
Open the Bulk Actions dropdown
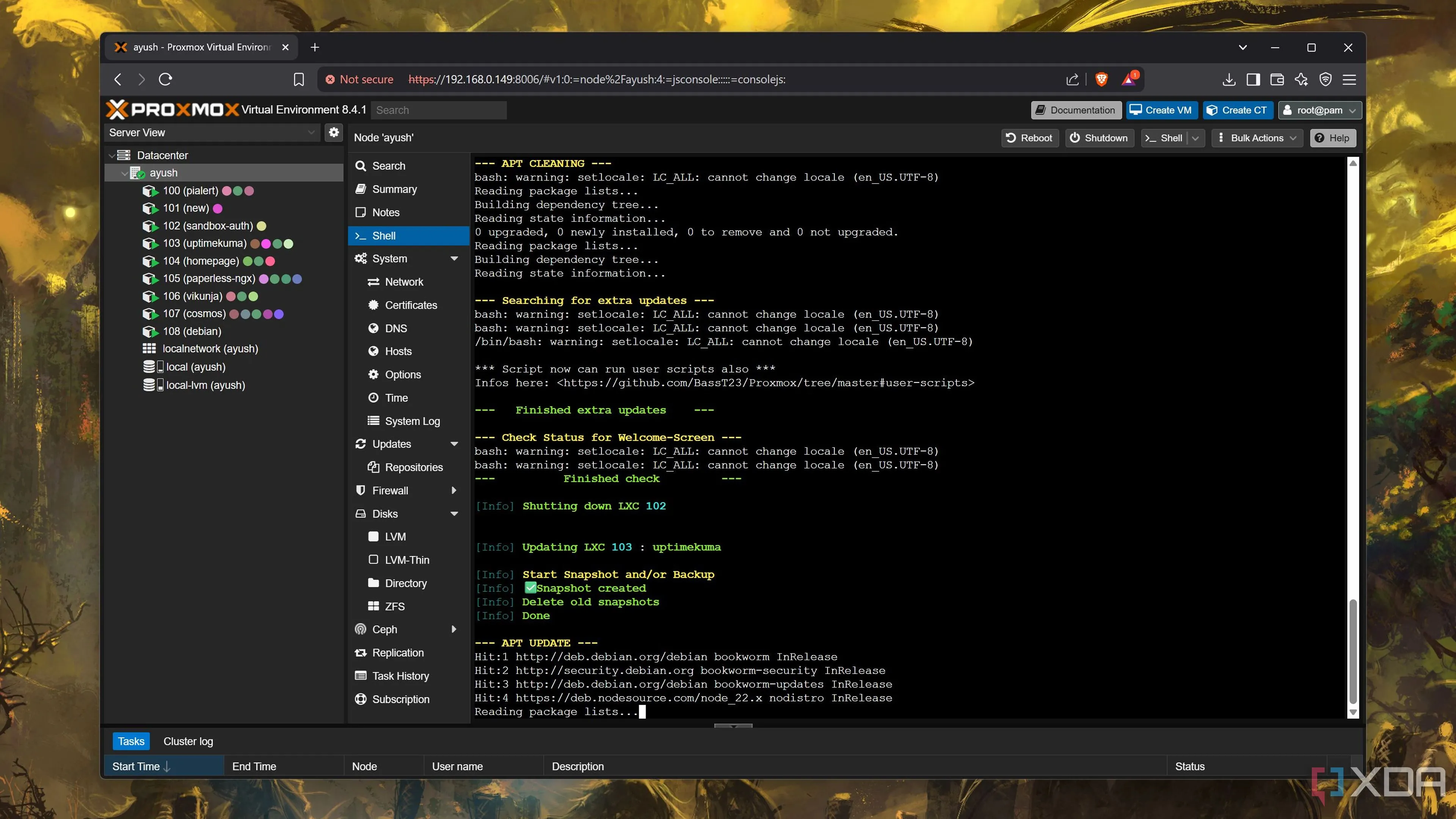1257,138
